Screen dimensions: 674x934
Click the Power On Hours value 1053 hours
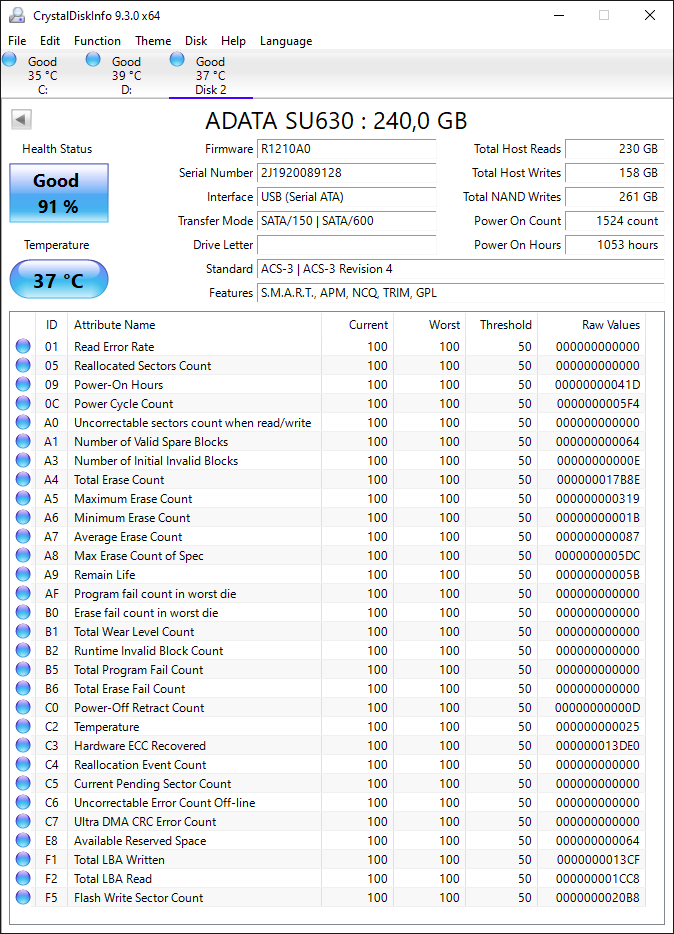614,245
